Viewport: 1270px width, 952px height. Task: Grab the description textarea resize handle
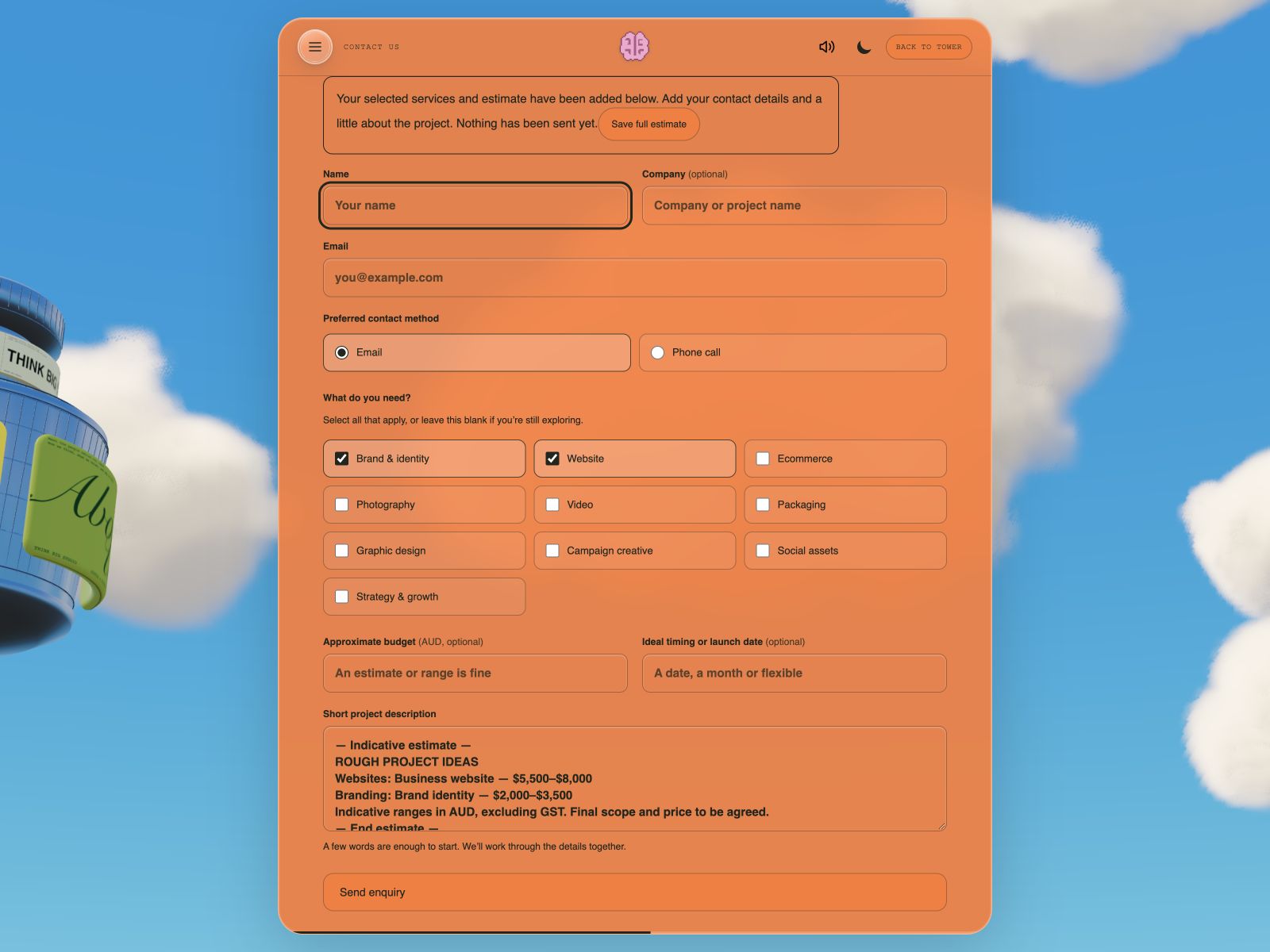pyautogui.click(x=941, y=827)
